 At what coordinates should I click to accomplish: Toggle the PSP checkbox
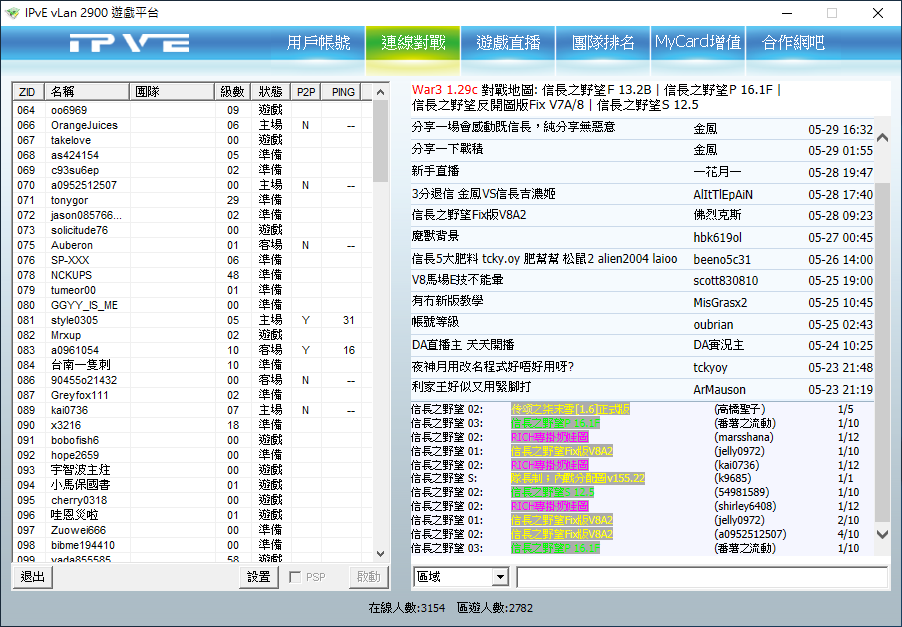click(x=296, y=577)
